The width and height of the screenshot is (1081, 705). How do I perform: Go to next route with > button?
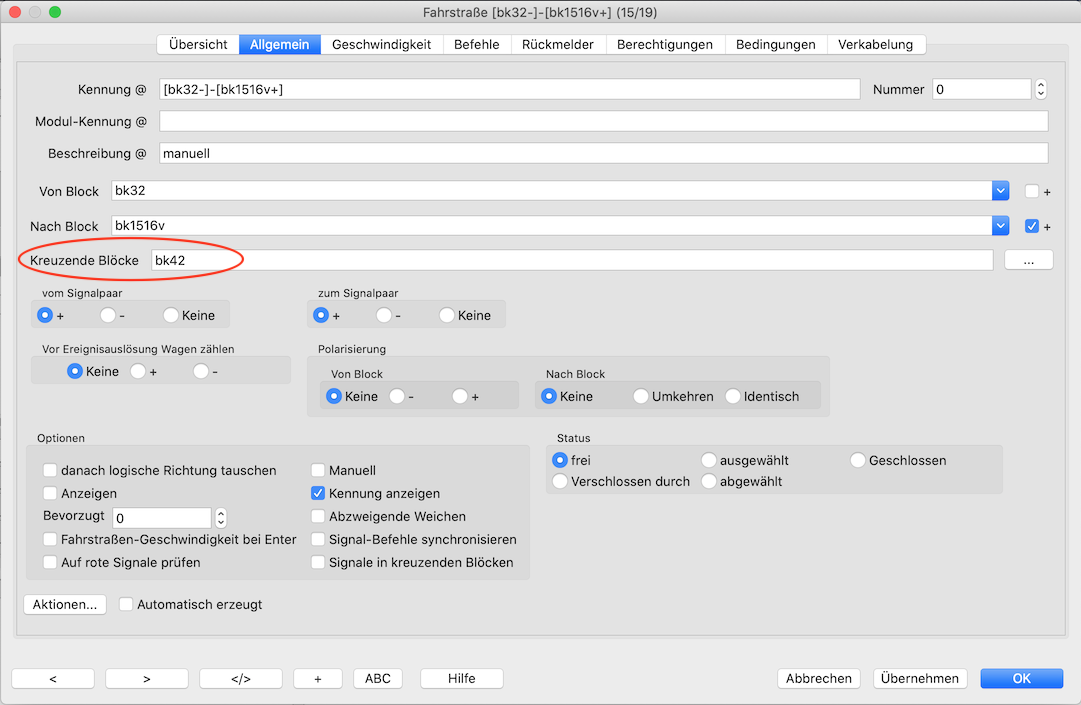tap(146, 678)
